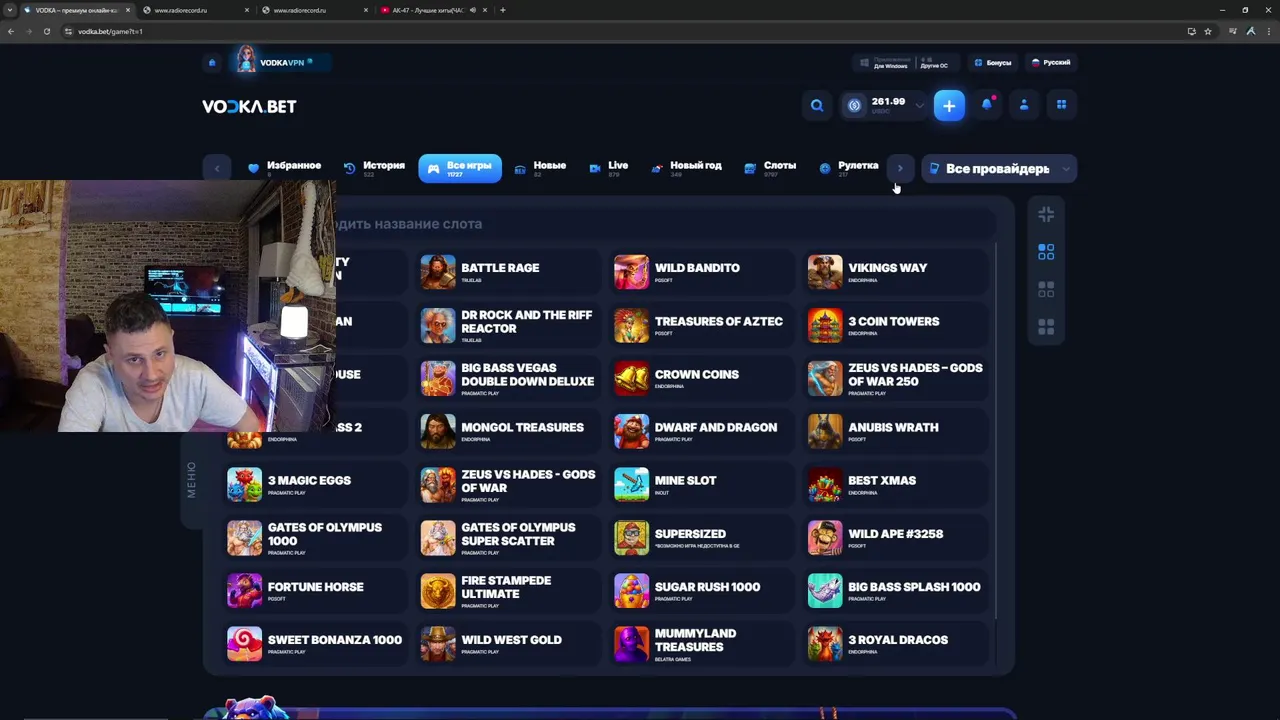
Task: Open notifications via the bell icon
Action: point(987,104)
